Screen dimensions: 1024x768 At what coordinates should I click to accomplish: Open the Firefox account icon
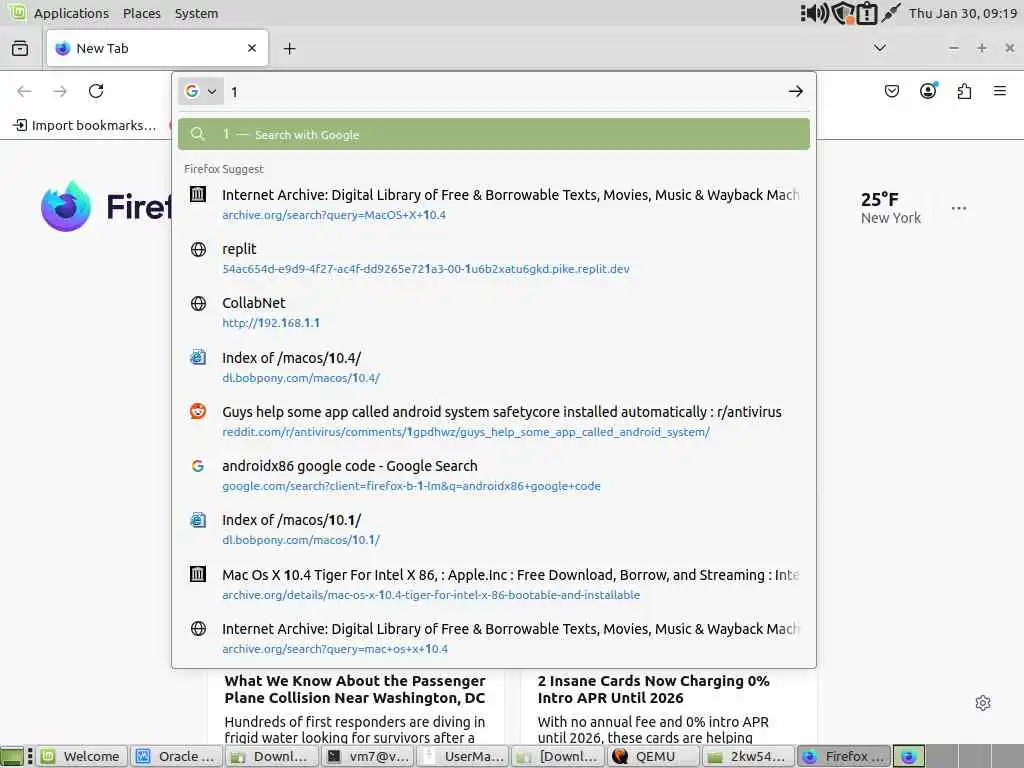point(928,91)
